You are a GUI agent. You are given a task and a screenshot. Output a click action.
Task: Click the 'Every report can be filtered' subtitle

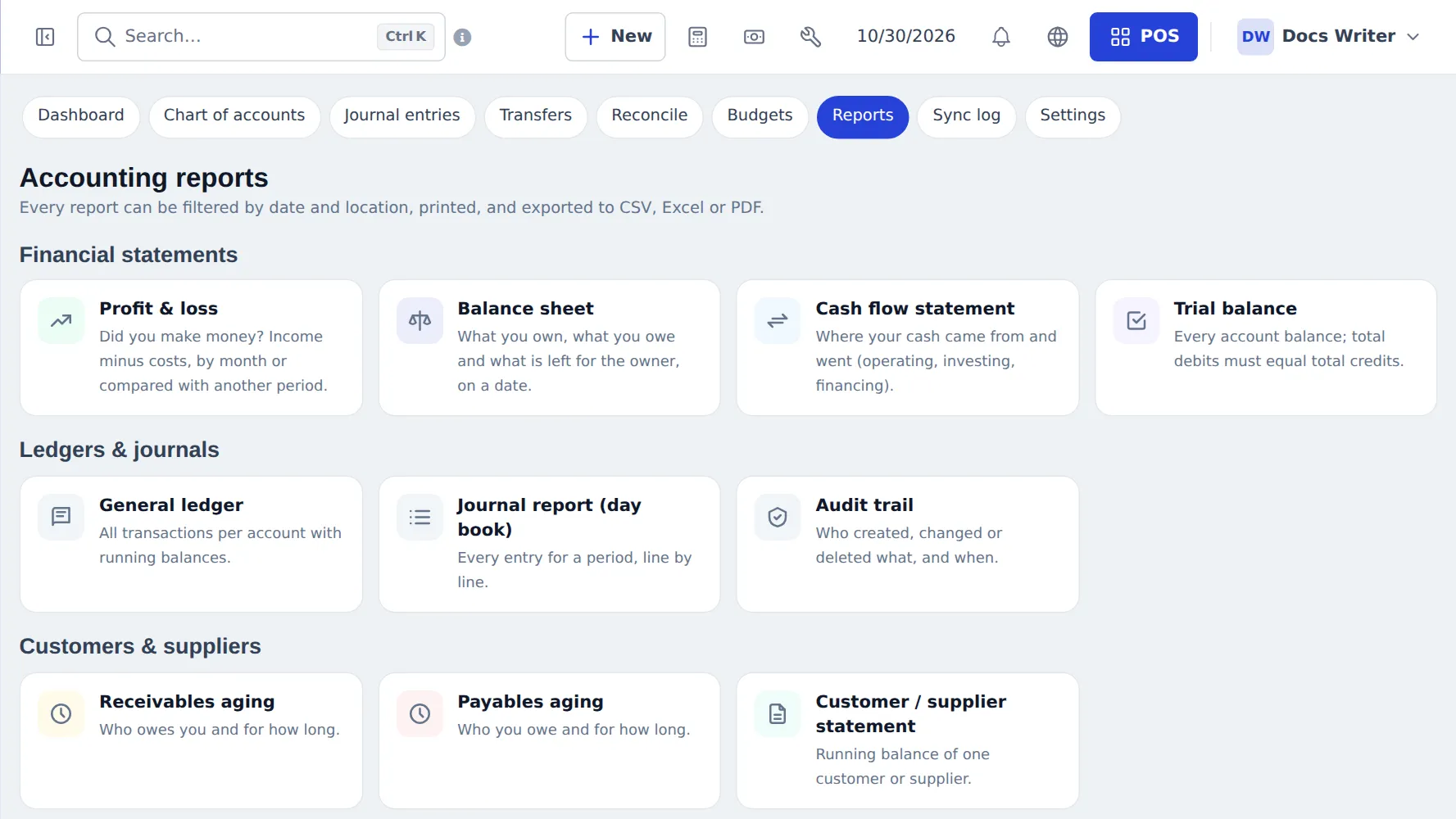pyautogui.click(x=392, y=207)
